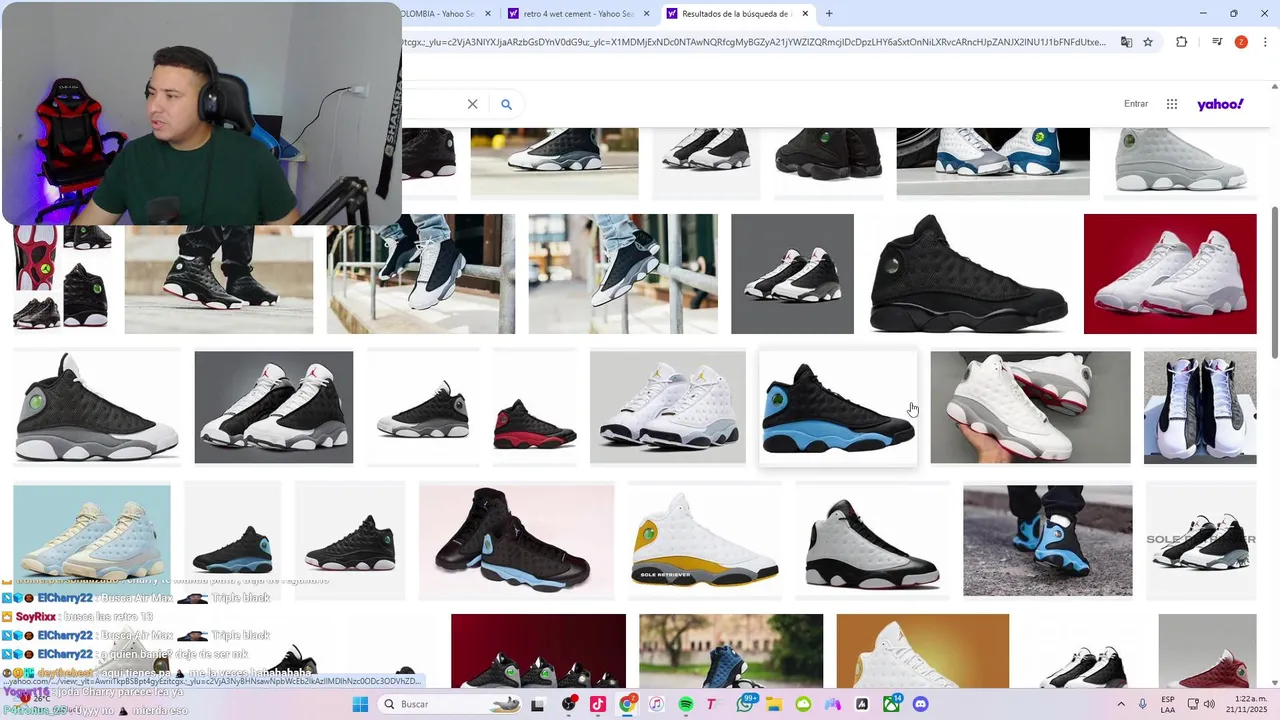Image resolution: width=1280 pixels, height=720 pixels.
Task: Open the Chrome extensions puzzle icon
Action: point(1181,42)
